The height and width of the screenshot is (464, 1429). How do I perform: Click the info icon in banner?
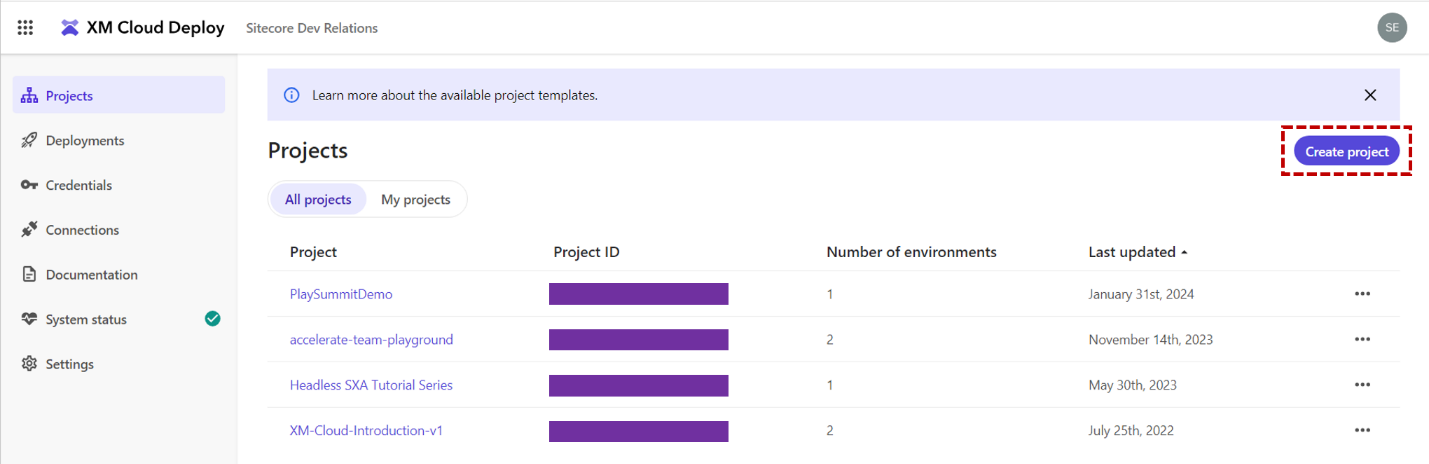292,95
